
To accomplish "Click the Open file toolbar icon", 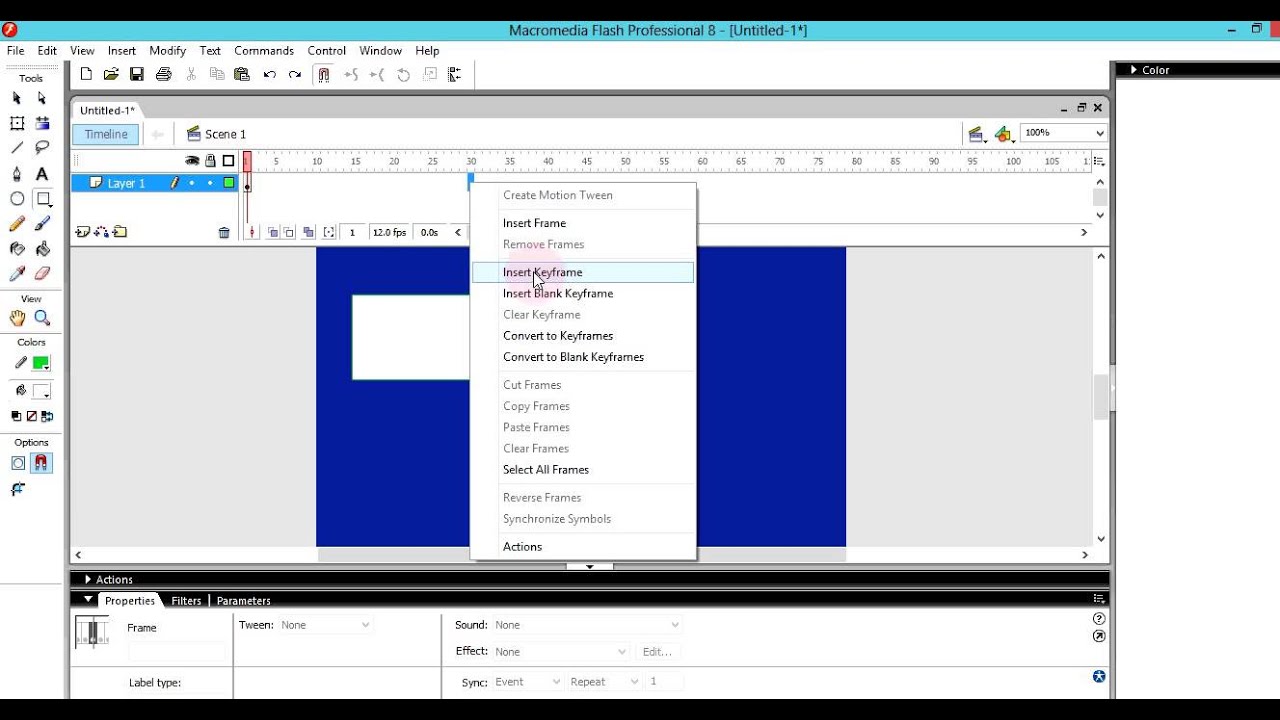I will click(x=111, y=74).
